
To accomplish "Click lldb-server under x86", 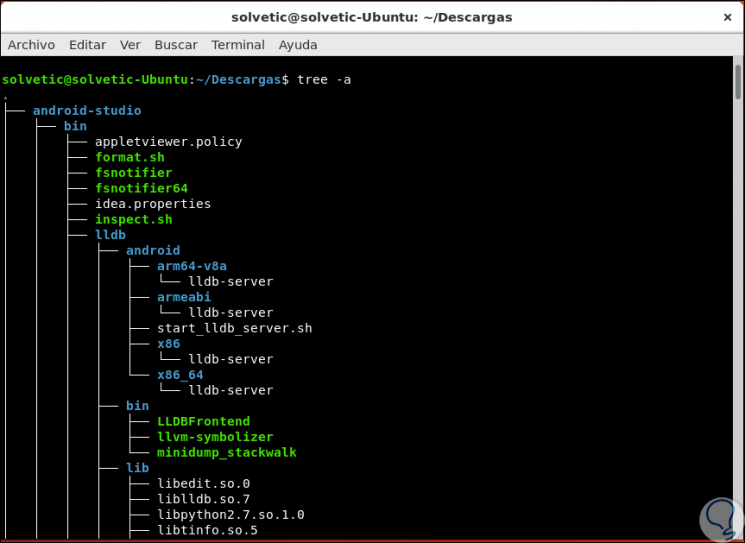I will (231, 359).
